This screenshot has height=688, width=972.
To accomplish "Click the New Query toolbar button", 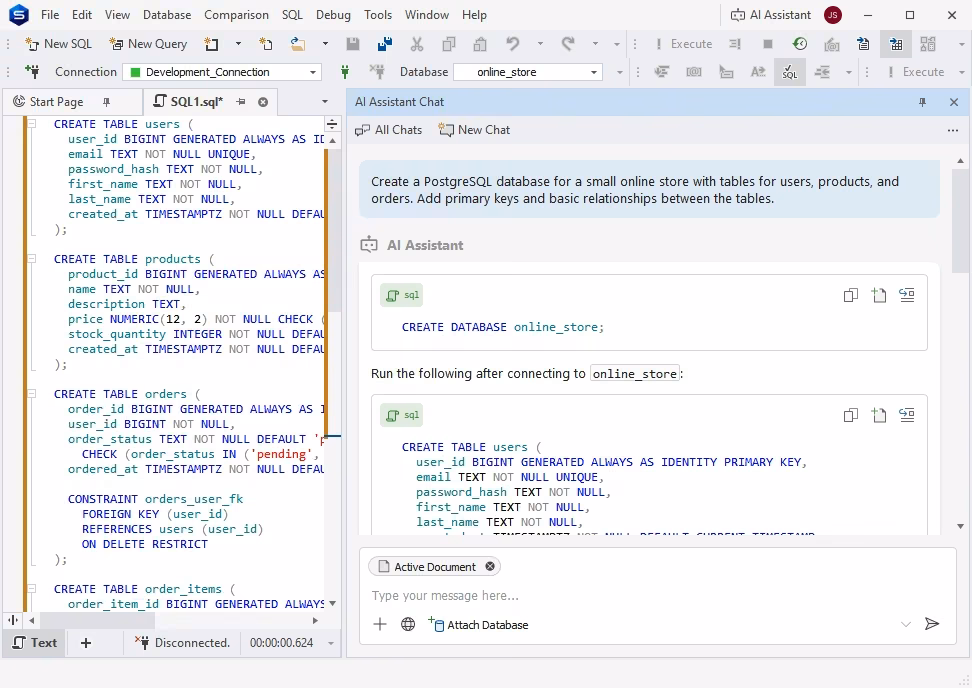I will 148,43.
